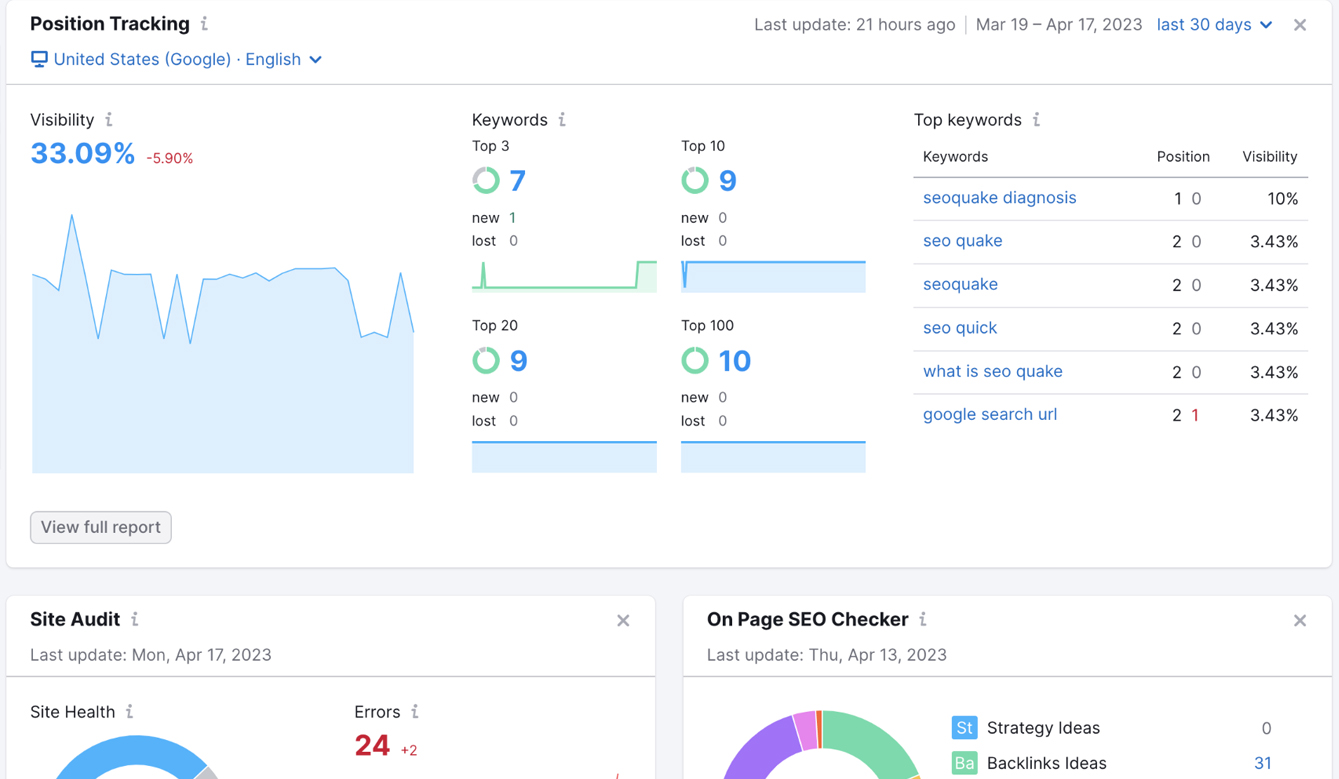Viewport: 1339px width, 779px height.
Task: Open the seoquake keyword link
Action: pyautogui.click(x=960, y=284)
